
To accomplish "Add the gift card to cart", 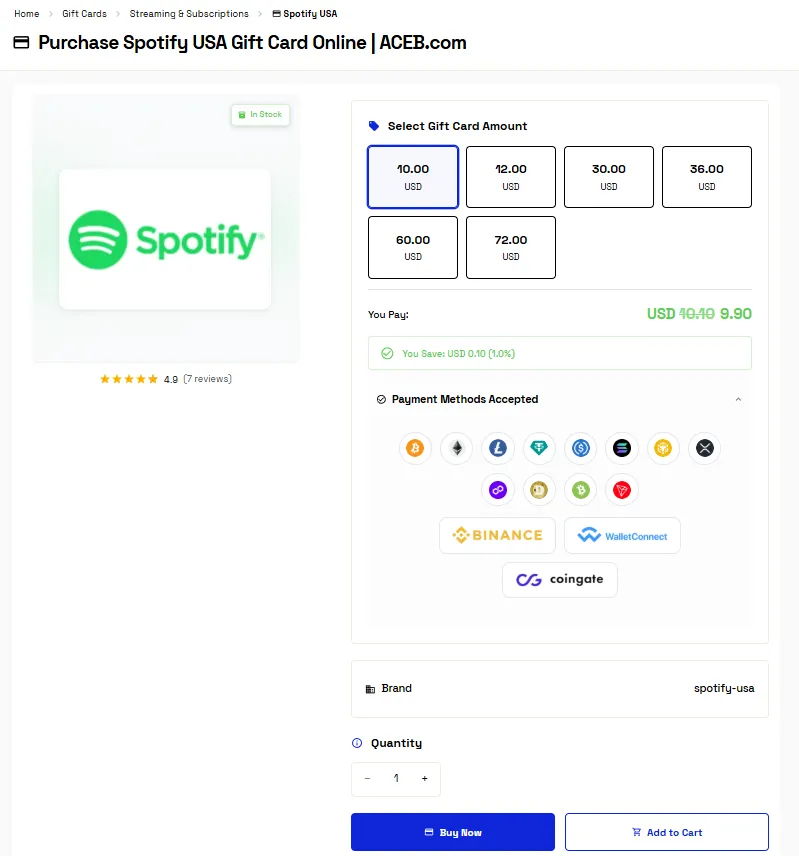I will point(666,831).
